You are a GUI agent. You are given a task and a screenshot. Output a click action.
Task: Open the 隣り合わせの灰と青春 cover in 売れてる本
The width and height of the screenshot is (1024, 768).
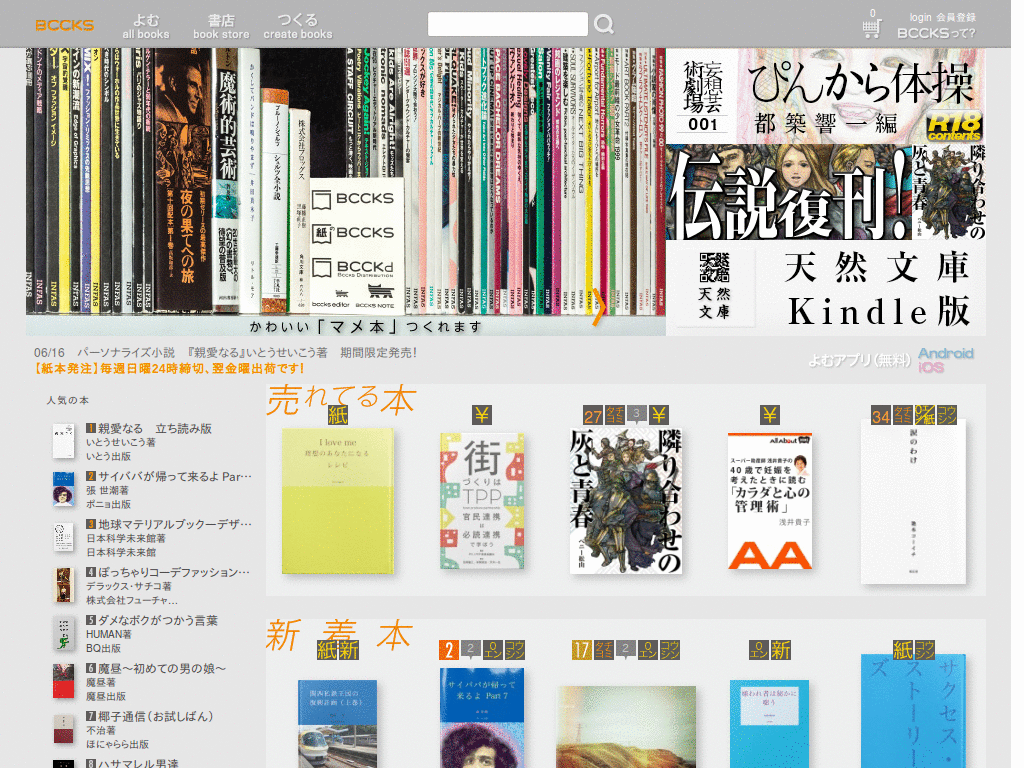click(626, 501)
